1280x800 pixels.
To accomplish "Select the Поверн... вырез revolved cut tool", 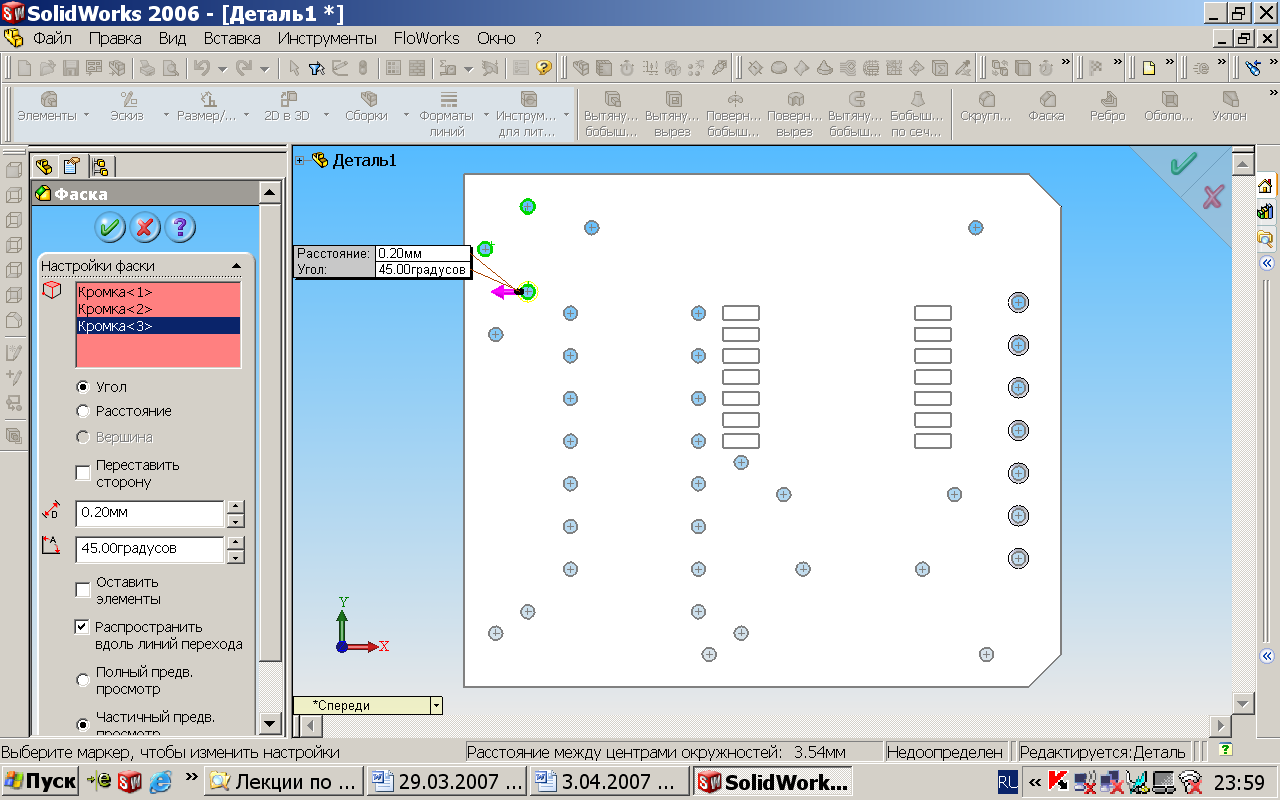I will tap(795, 114).
